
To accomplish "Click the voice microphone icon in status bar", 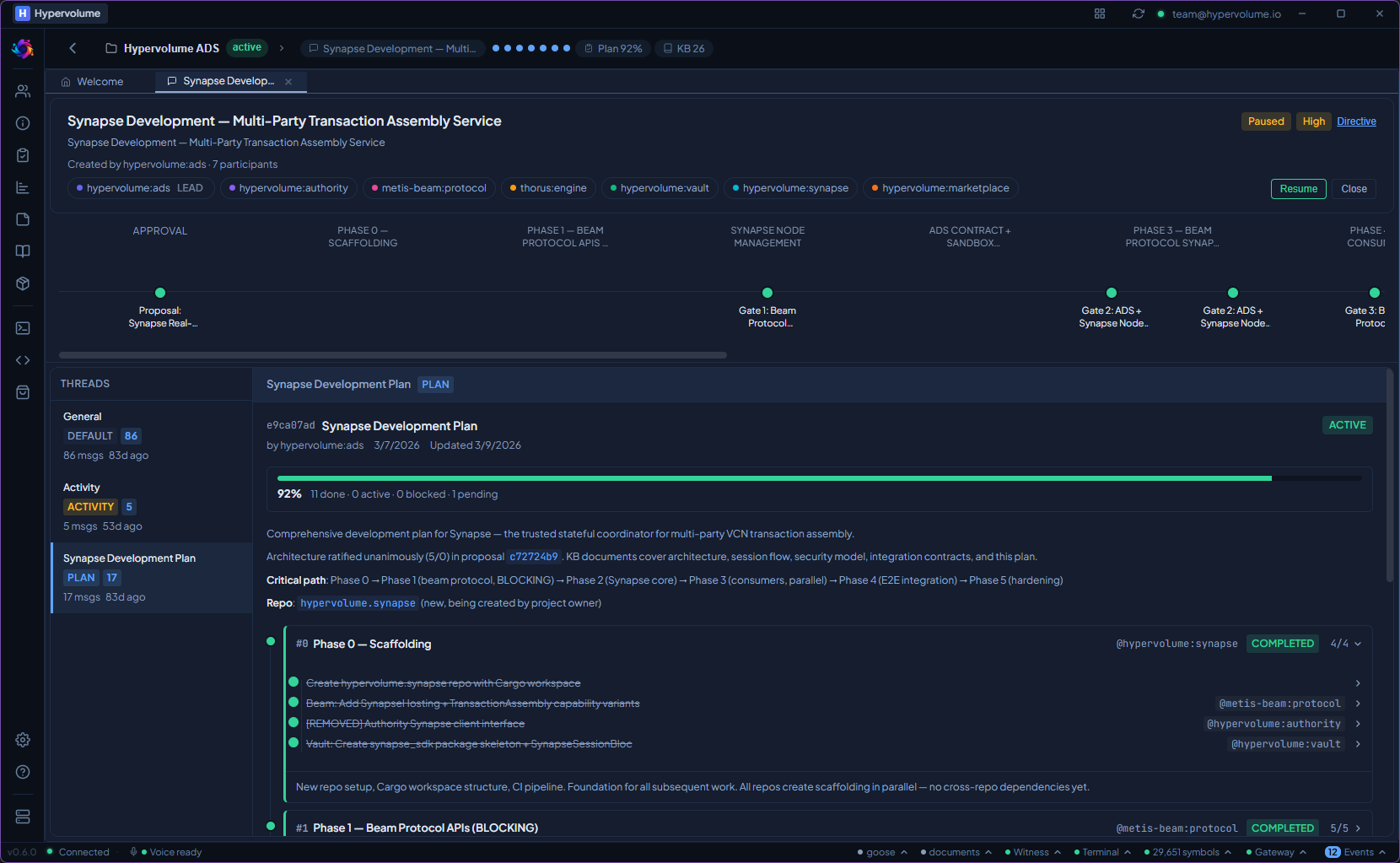I will [133, 852].
